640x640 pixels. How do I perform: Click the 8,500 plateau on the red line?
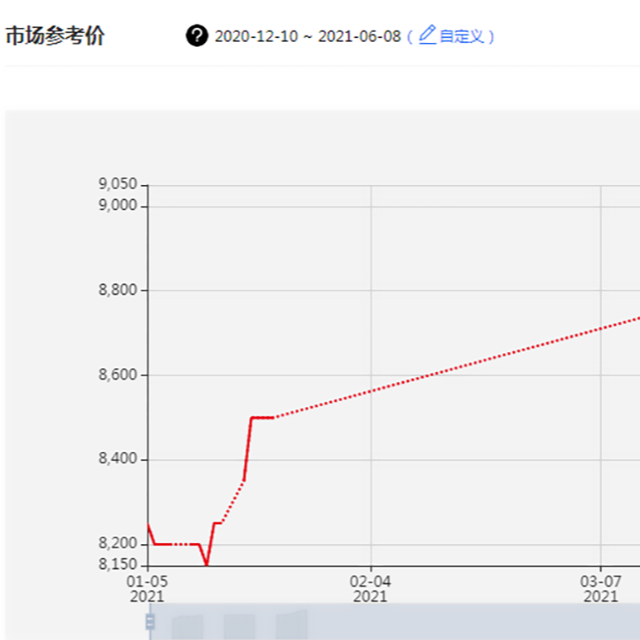coord(262,417)
